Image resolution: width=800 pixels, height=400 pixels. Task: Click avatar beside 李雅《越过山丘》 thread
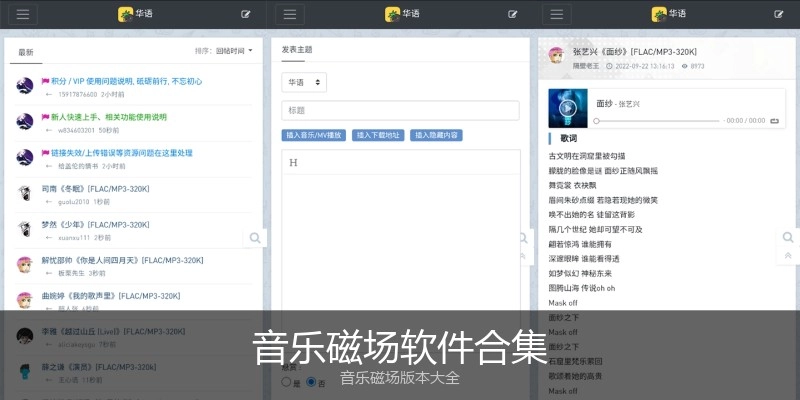click(24, 336)
